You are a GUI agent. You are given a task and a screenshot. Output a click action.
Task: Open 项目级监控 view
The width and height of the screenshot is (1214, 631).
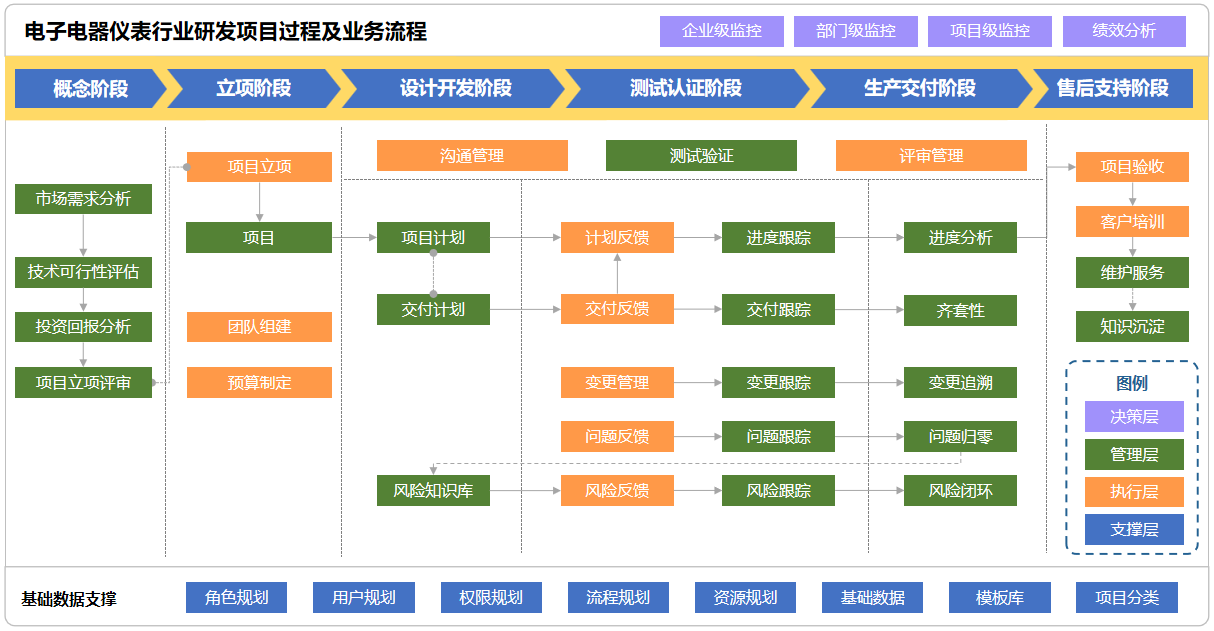point(990,31)
